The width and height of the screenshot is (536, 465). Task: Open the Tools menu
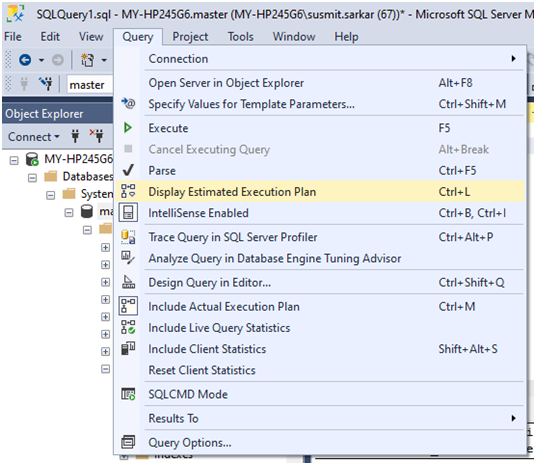[241, 37]
